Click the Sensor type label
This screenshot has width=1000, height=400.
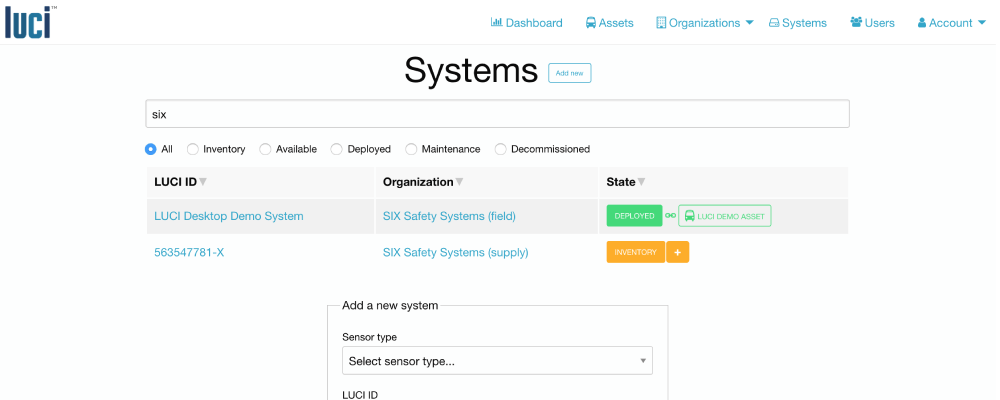coord(369,337)
